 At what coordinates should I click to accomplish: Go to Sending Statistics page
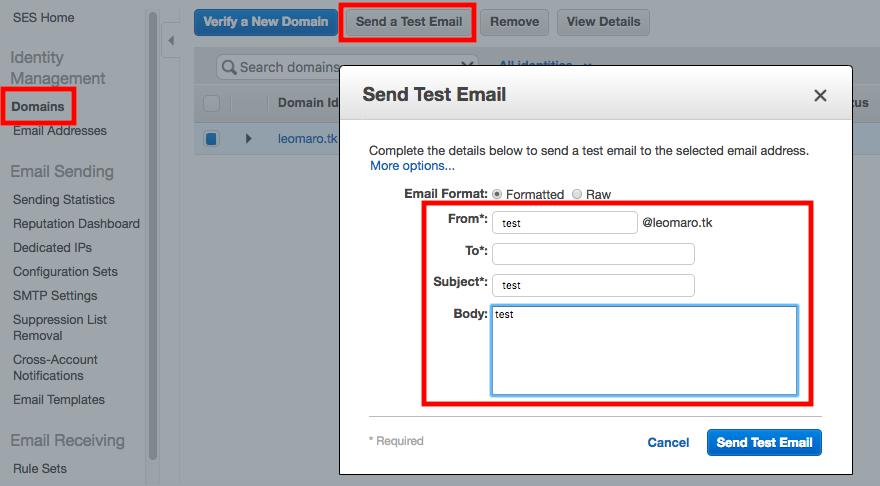(x=64, y=200)
